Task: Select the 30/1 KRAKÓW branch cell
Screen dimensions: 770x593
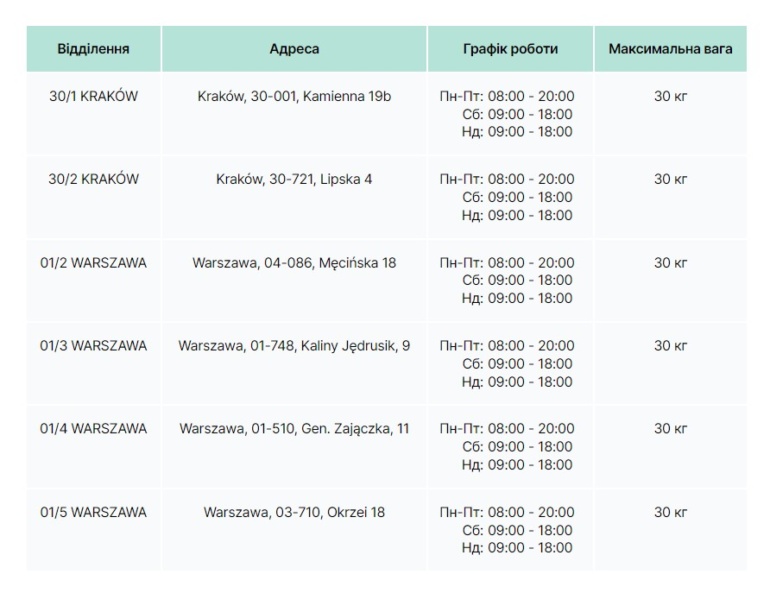Action: click(93, 96)
